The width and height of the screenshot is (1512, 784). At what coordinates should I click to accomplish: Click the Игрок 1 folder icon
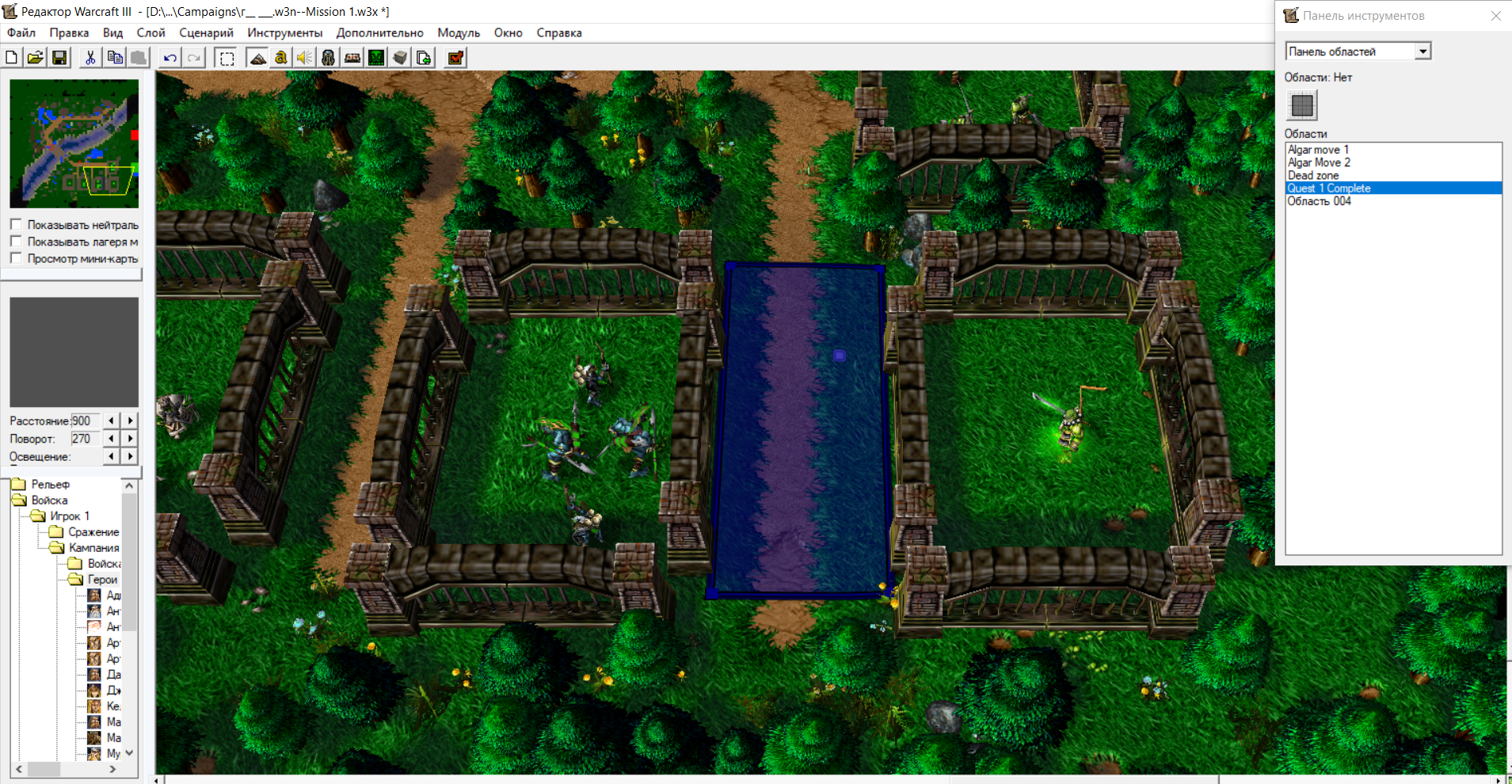[x=38, y=516]
